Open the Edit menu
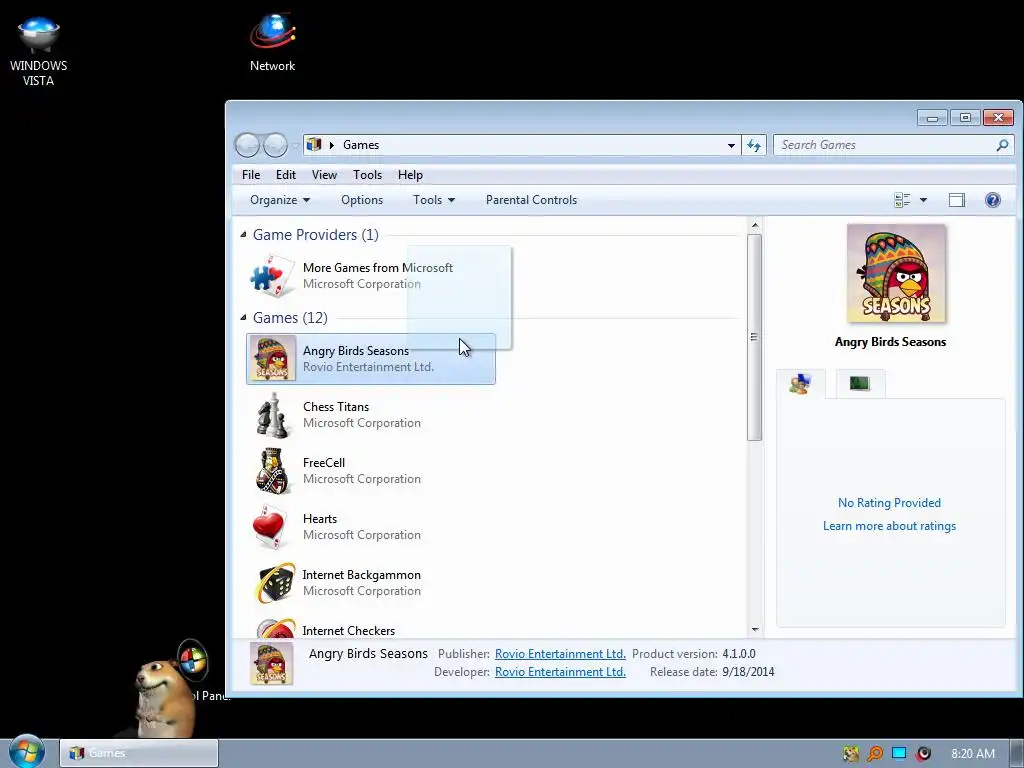 point(285,175)
